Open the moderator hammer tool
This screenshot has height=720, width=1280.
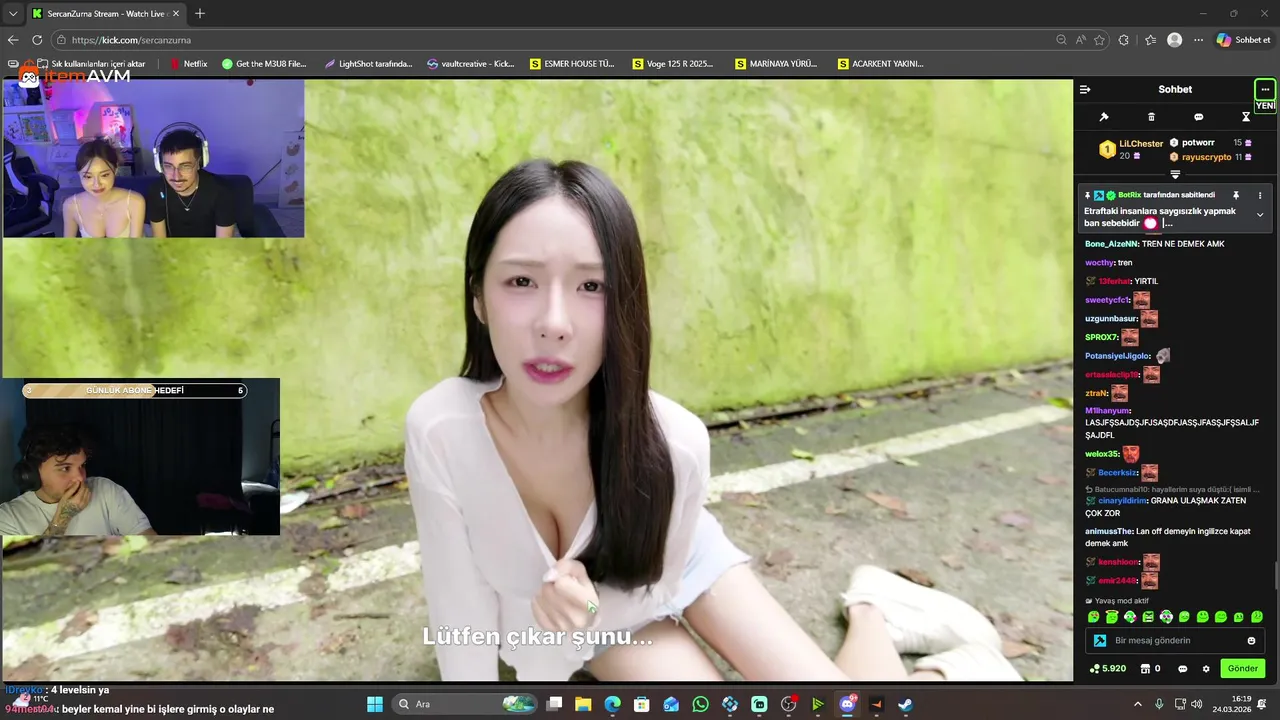1104,117
